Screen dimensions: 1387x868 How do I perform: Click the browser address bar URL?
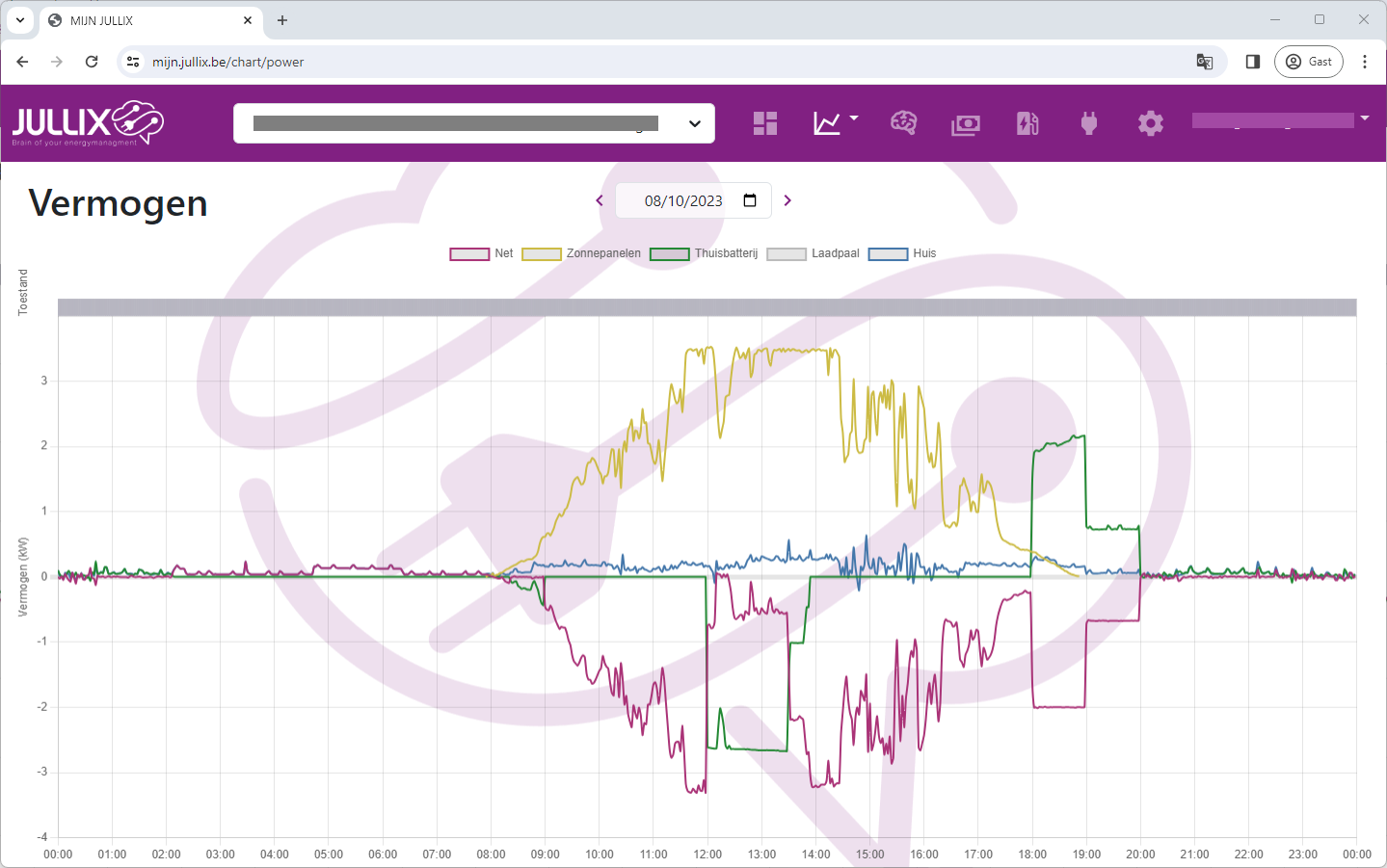228,62
